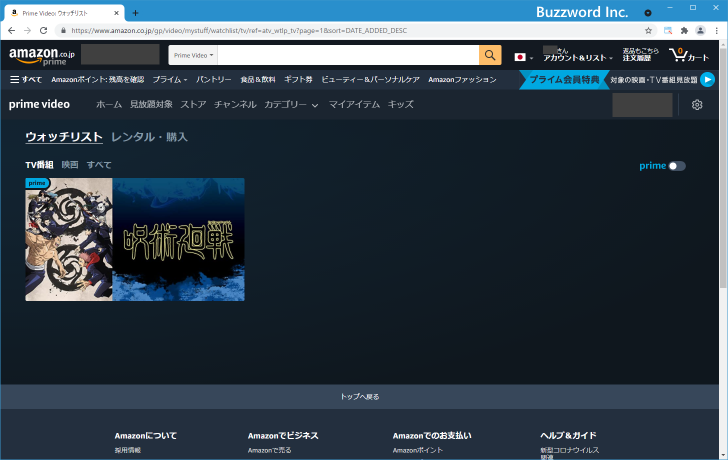This screenshot has width=728, height=460.
Task: Open the Chrome three-dot menu
Action: pyautogui.click(x=716, y=31)
